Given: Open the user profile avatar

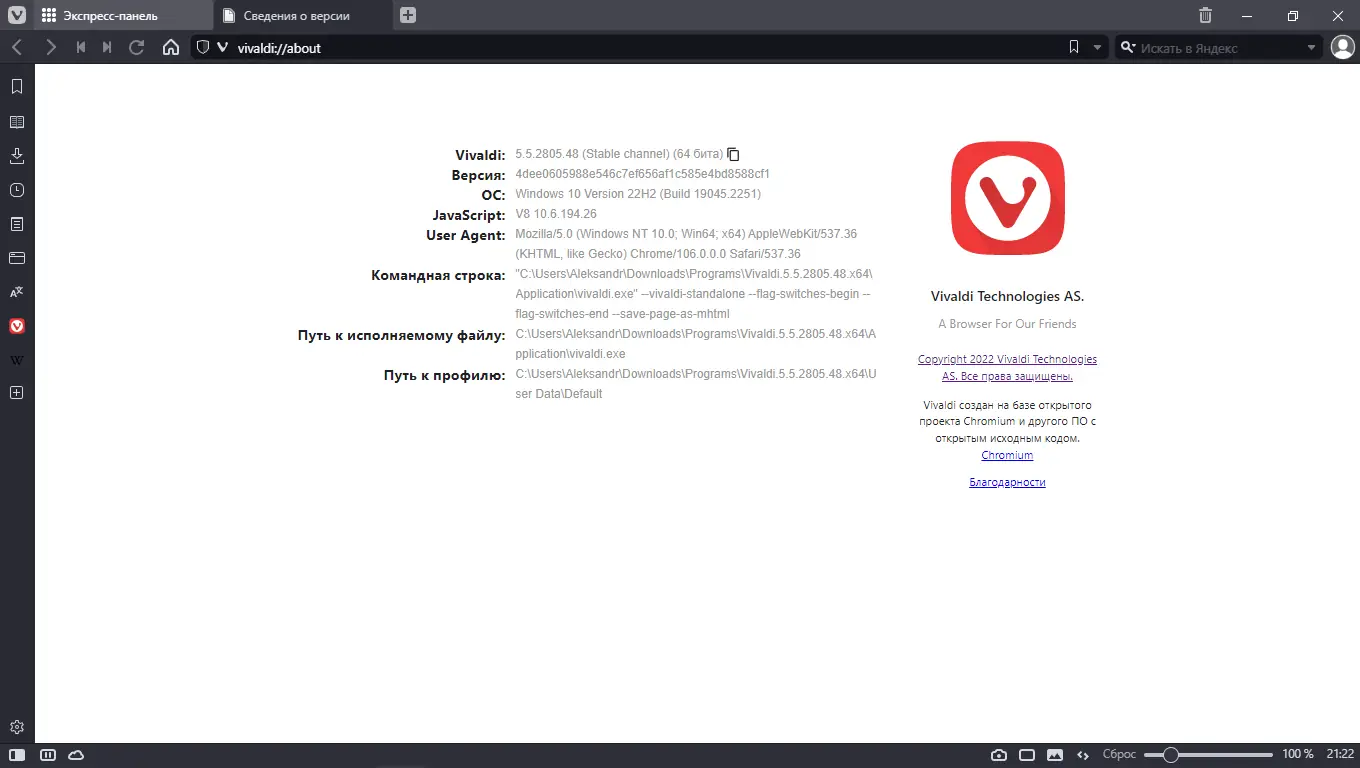Looking at the screenshot, I should (x=1342, y=47).
